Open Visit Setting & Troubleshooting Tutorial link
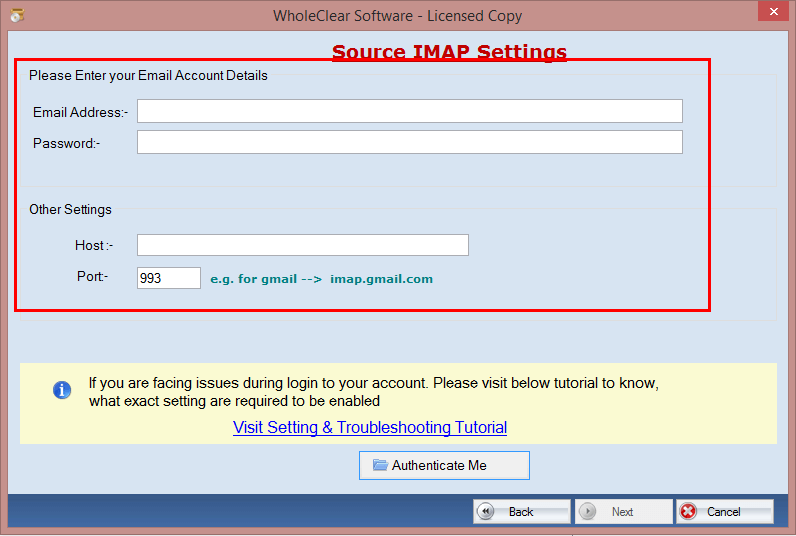Viewport: 796px width, 536px height. tap(370, 428)
